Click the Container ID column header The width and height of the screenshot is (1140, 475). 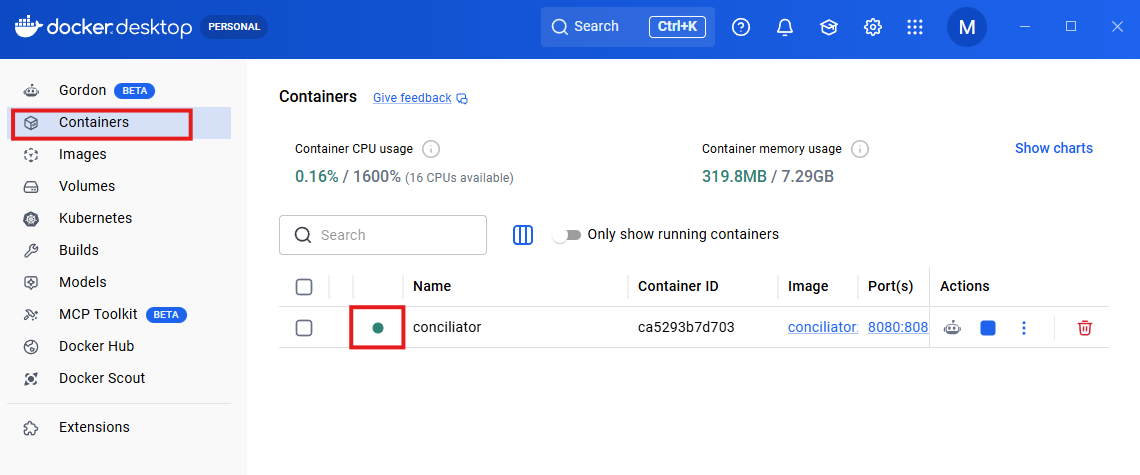(678, 287)
